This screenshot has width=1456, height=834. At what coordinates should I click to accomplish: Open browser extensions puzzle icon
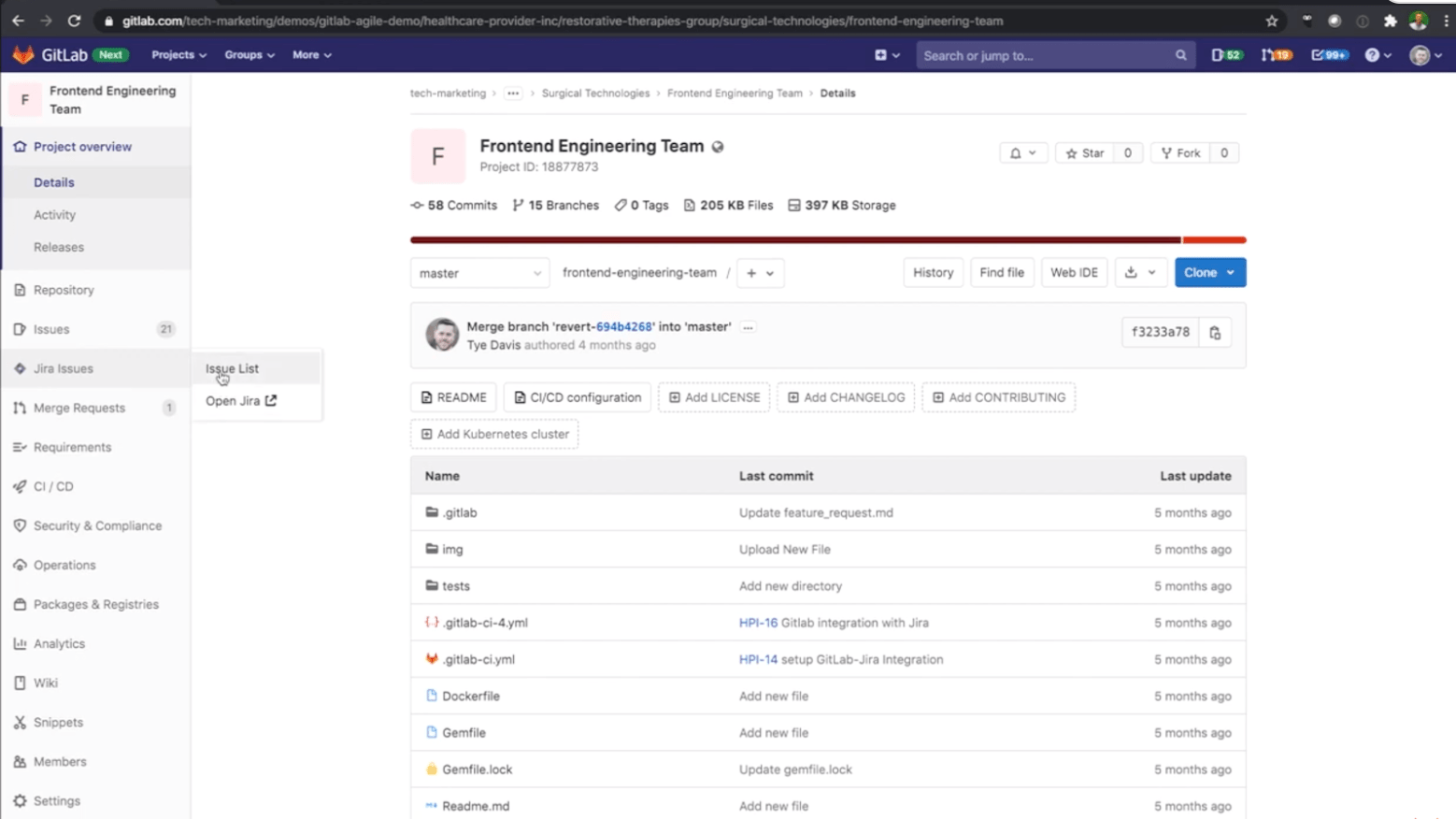[1391, 21]
